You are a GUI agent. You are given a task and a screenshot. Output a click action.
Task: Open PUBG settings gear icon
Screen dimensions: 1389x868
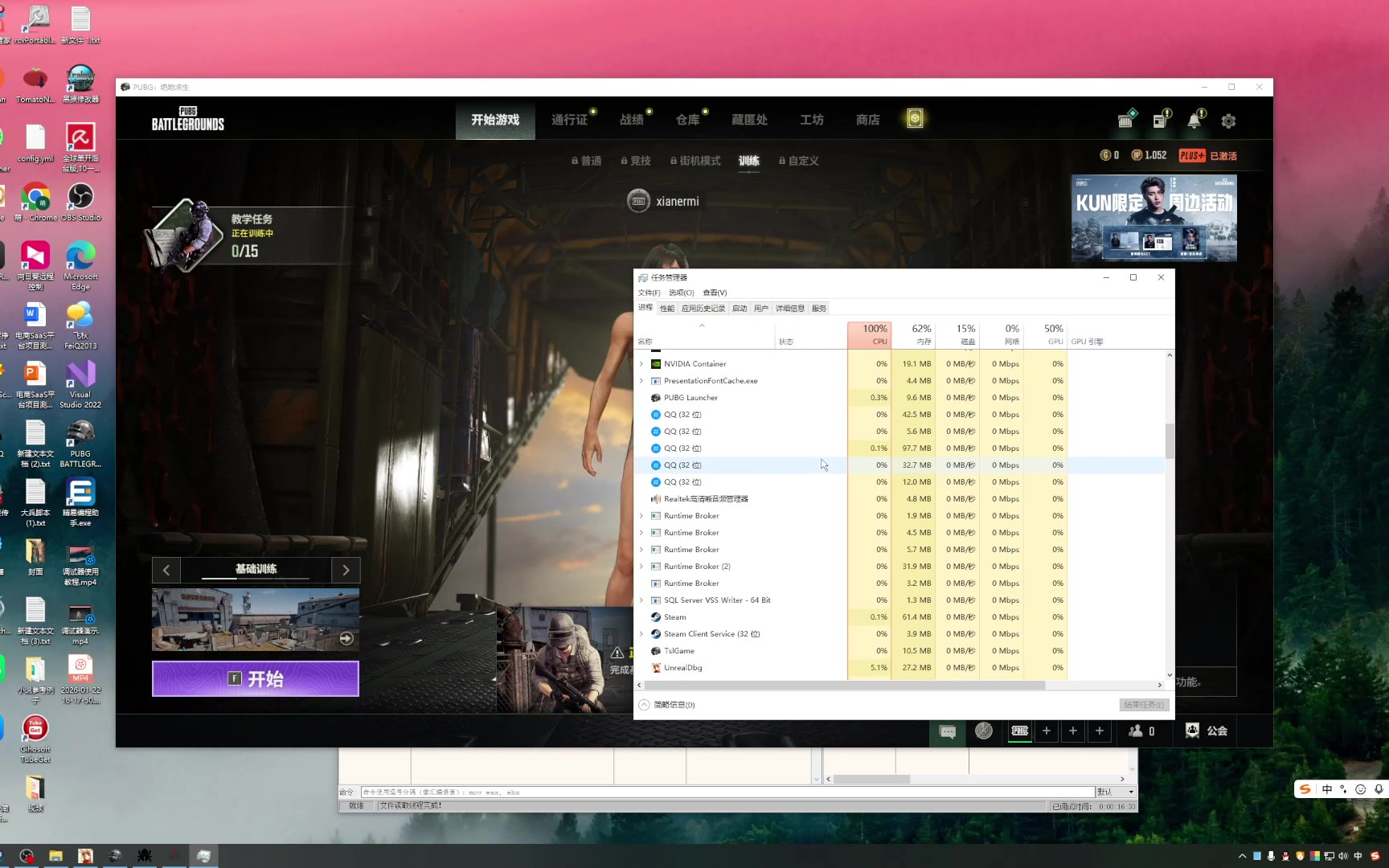[x=1228, y=121]
